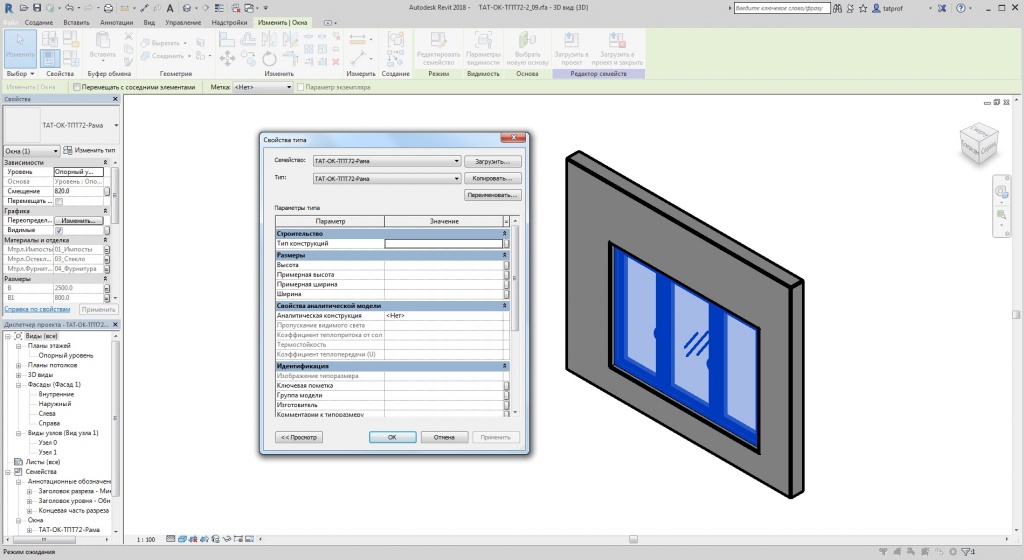This screenshot has width=1024, height=560.
Task: Toggle the Видимые checkbox in Properties
Action: point(59,230)
